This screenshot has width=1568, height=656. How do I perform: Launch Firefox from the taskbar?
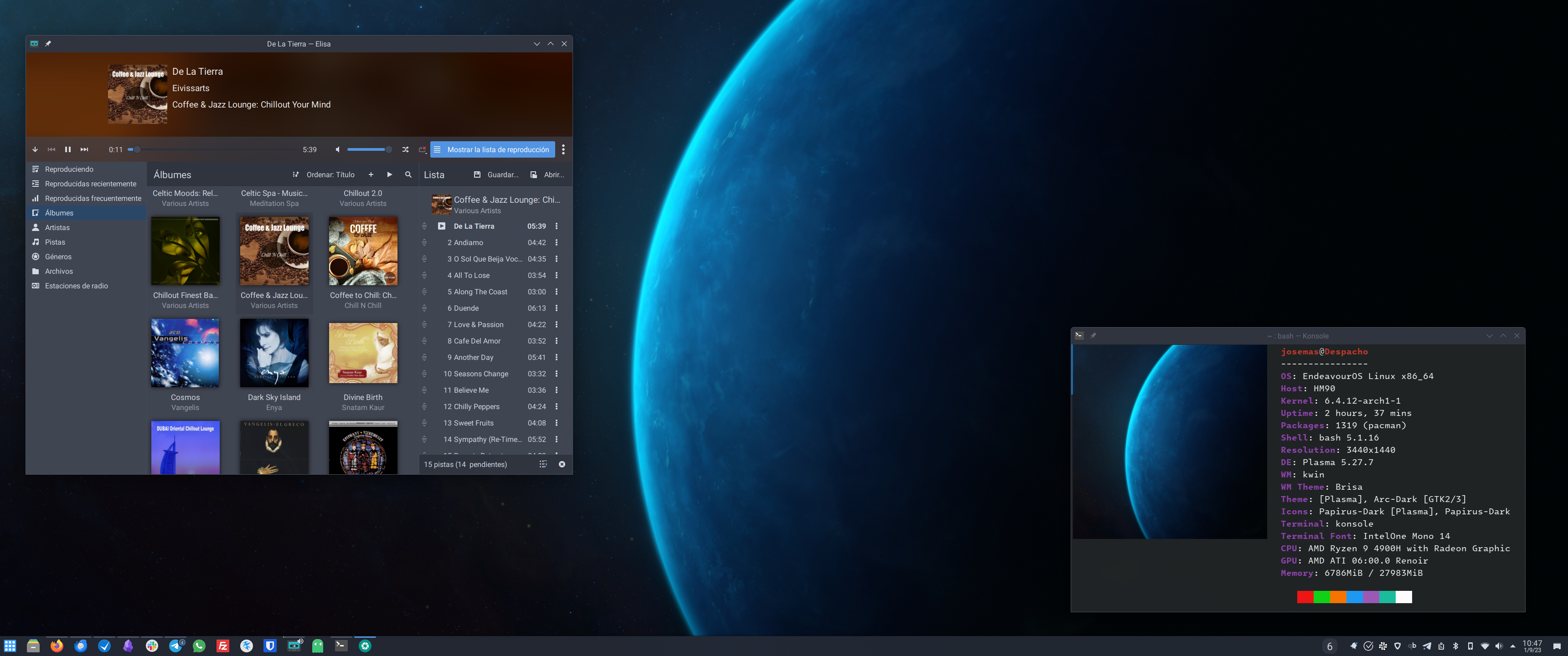pos(57,646)
